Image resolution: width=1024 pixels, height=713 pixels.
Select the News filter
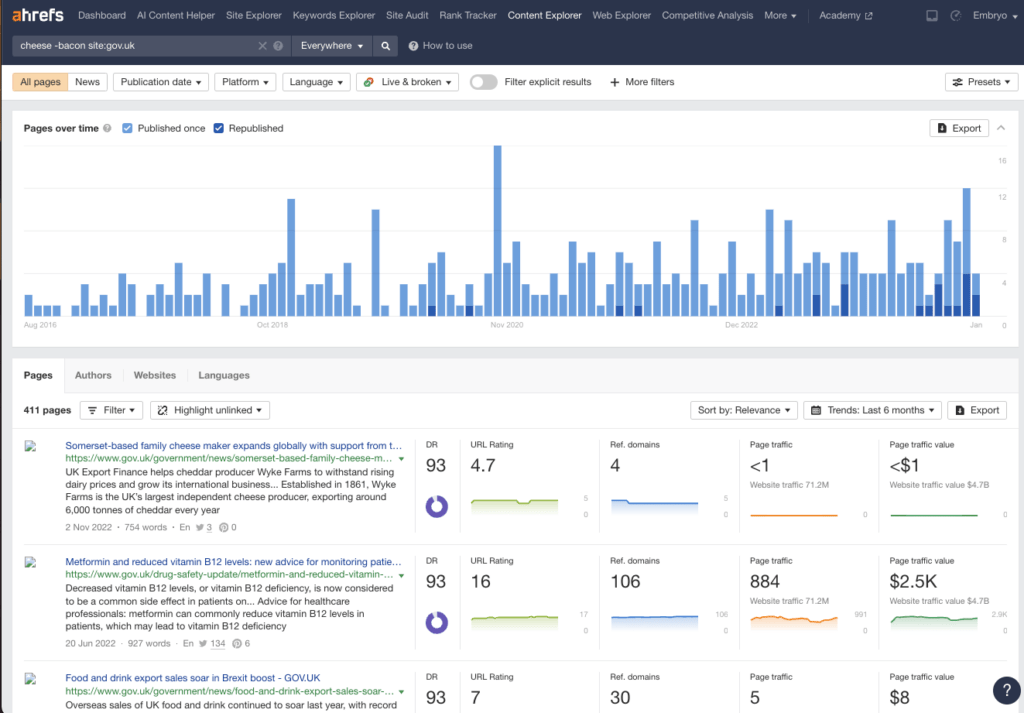click(88, 82)
